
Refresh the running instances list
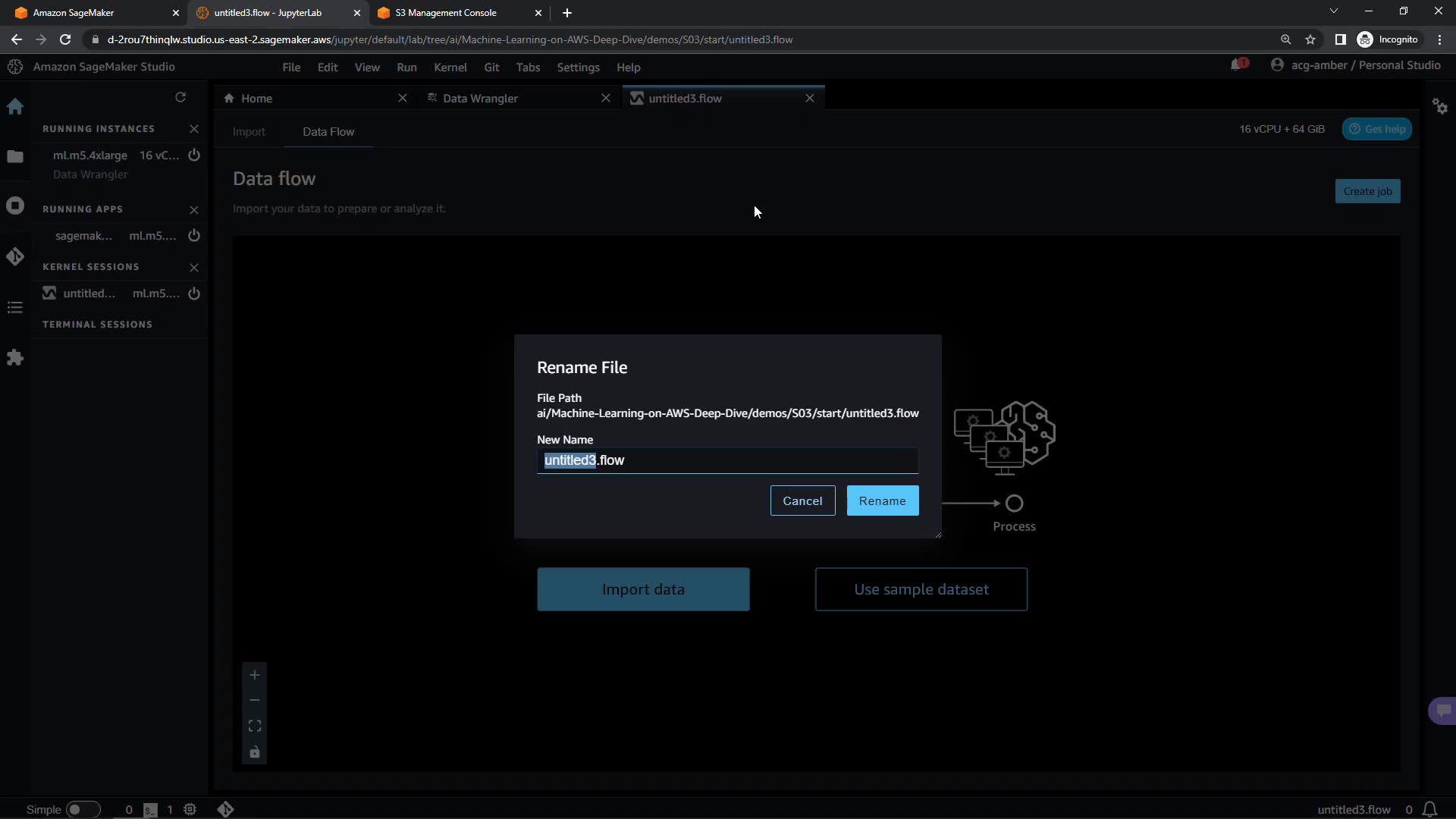click(x=180, y=97)
